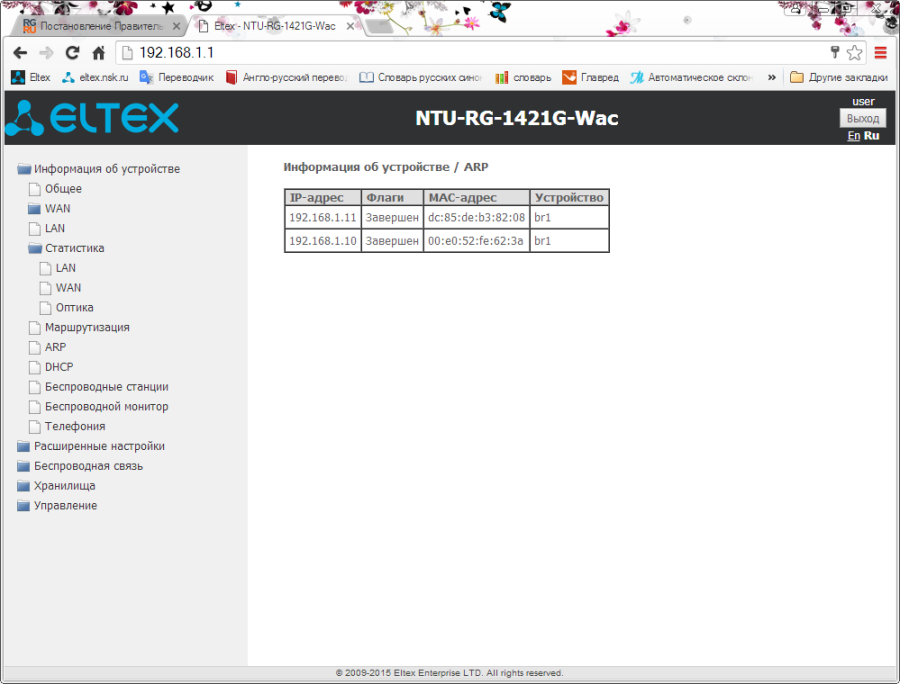Viewport: 900px width, 684px height.
Task: Open the saved password key icon
Action: (x=835, y=53)
